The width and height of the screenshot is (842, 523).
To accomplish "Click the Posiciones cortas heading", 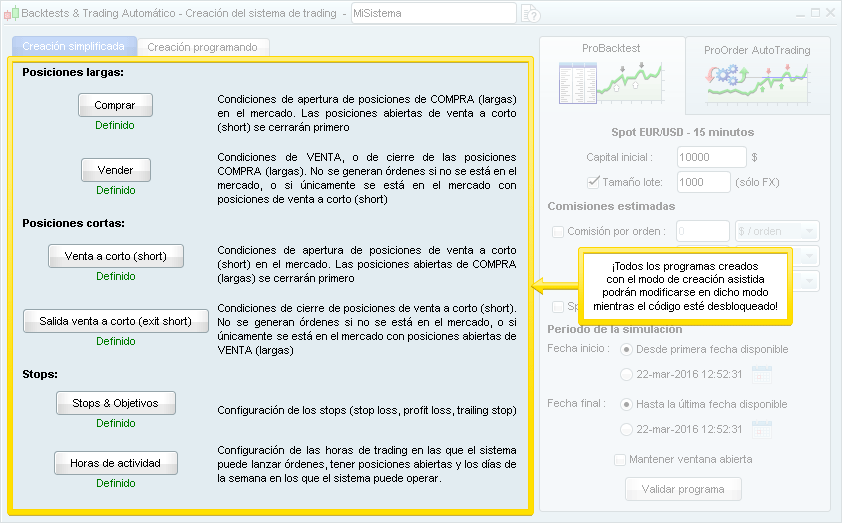I will click(x=74, y=223).
